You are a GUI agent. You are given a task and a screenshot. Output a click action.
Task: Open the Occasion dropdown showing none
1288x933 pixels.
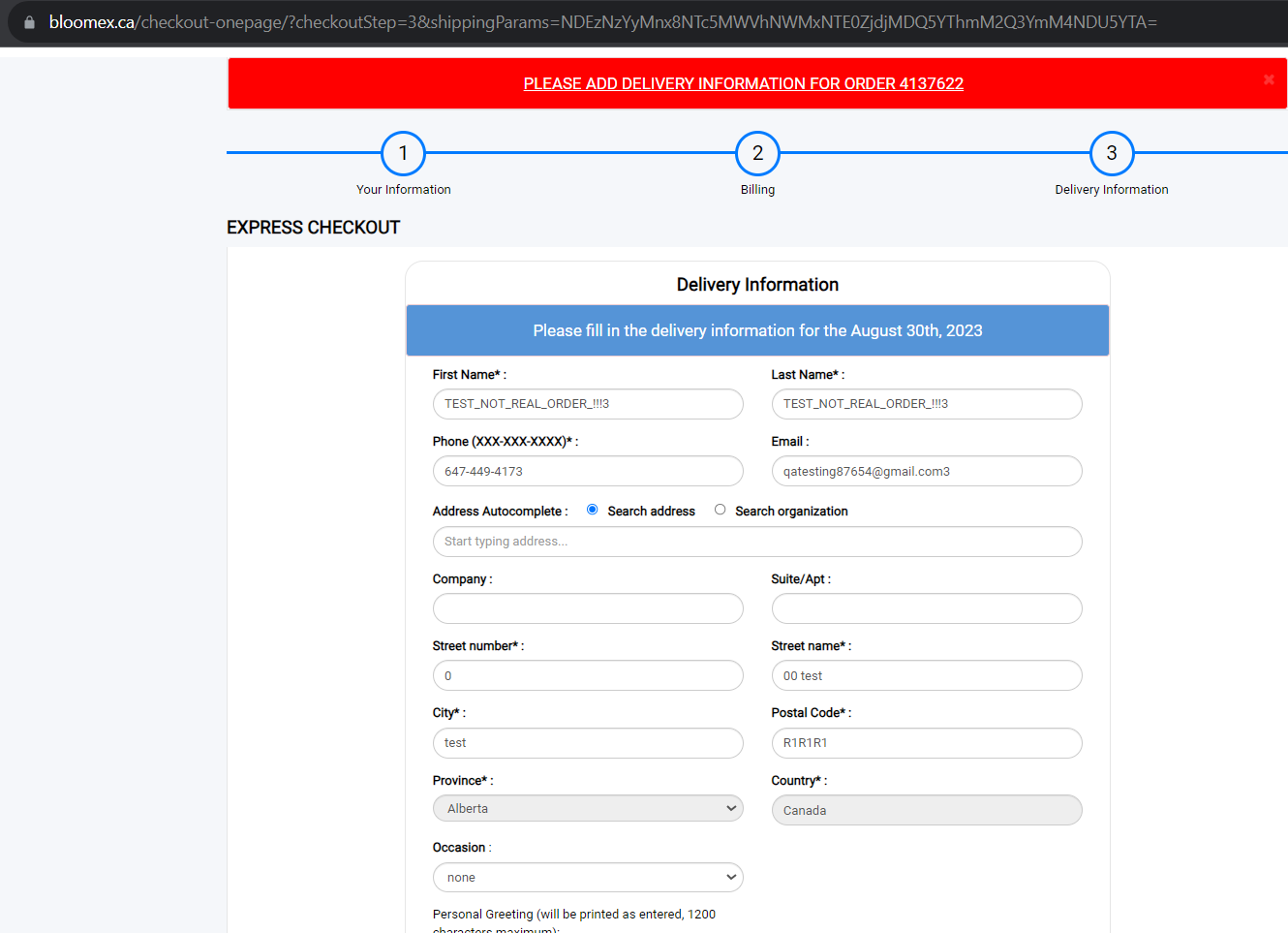[x=588, y=877]
